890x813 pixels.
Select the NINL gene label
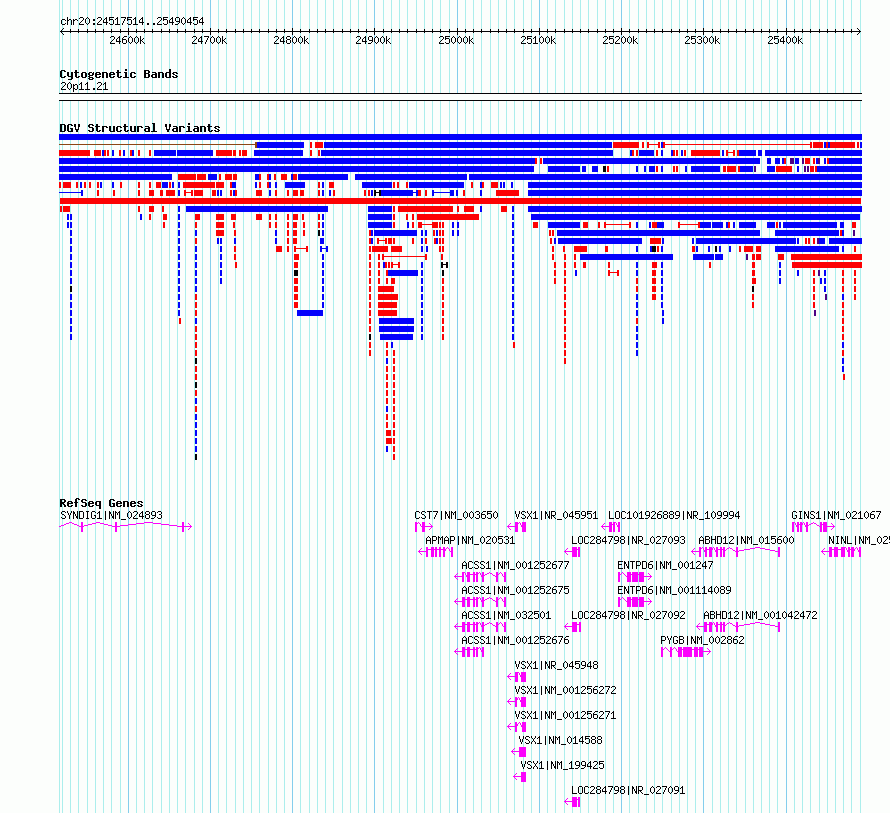(x=859, y=540)
